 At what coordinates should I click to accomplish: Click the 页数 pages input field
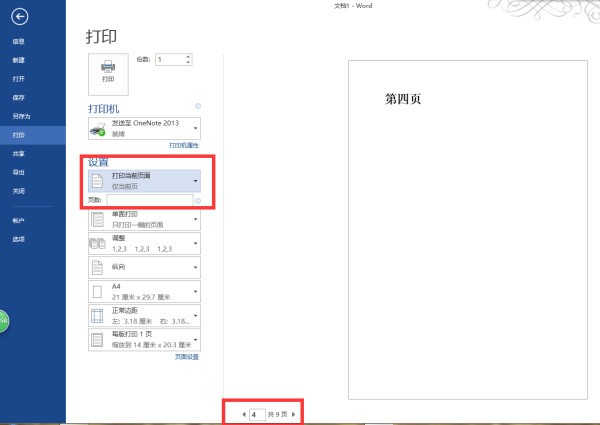click(x=150, y=200)
